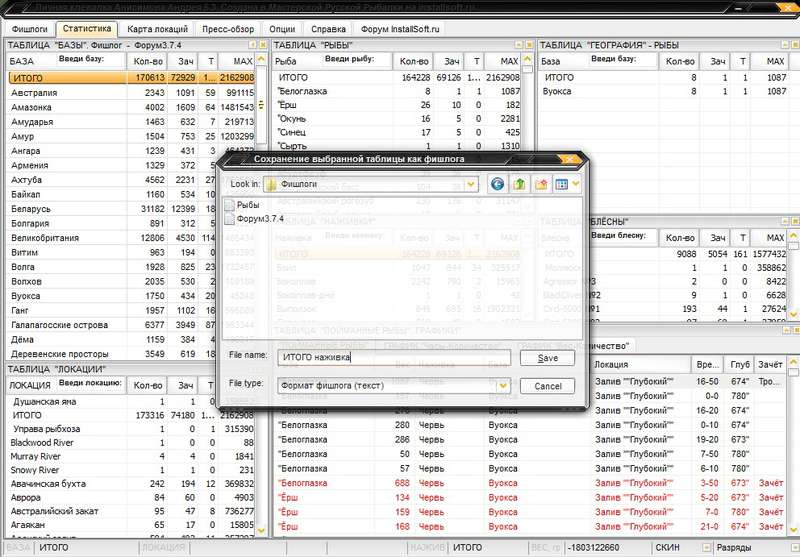Open the File type dropdown
The image size is (800, 557).
[x=504, y=386]
